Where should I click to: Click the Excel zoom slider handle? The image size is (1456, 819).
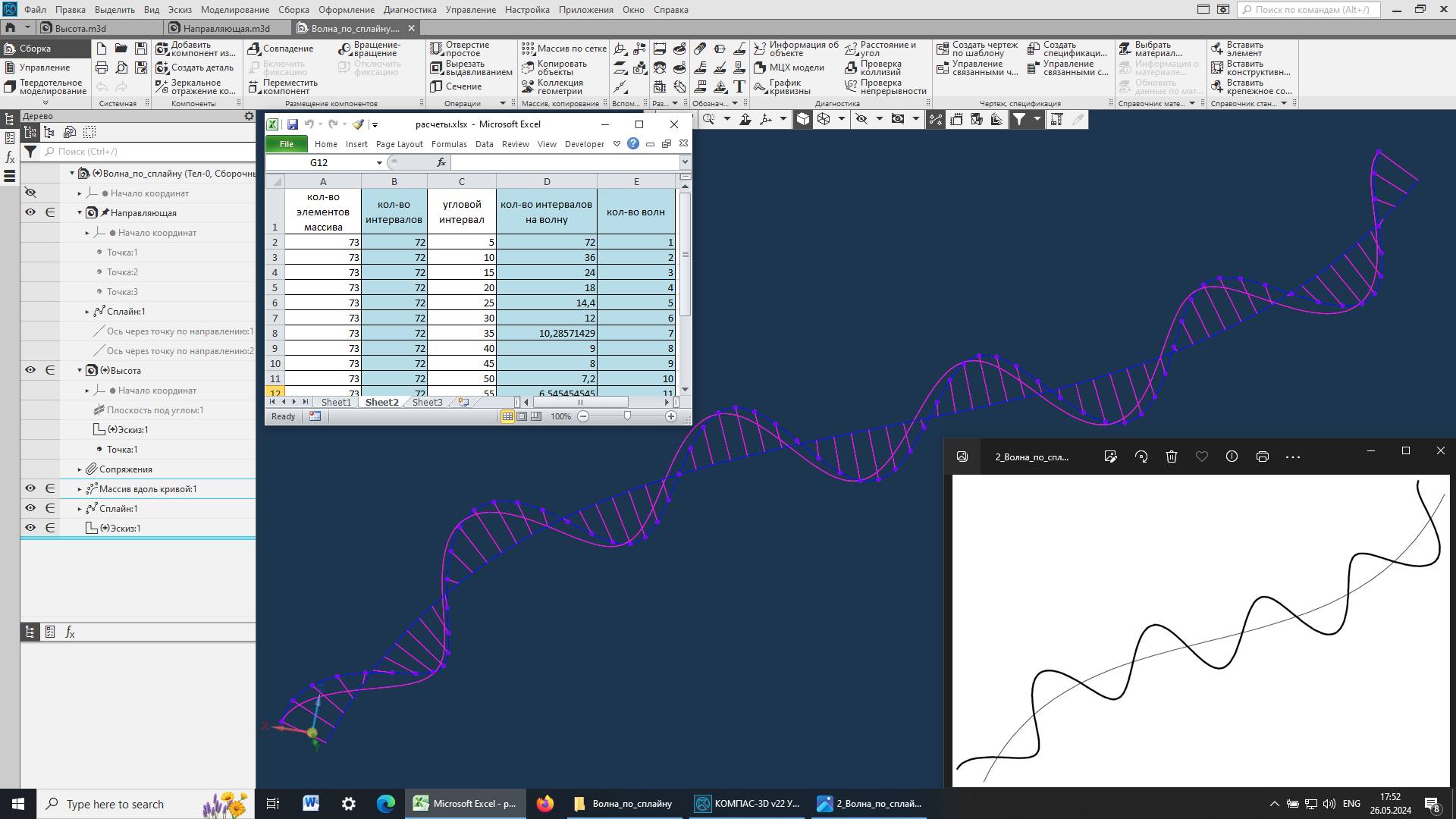coord(627,416)
